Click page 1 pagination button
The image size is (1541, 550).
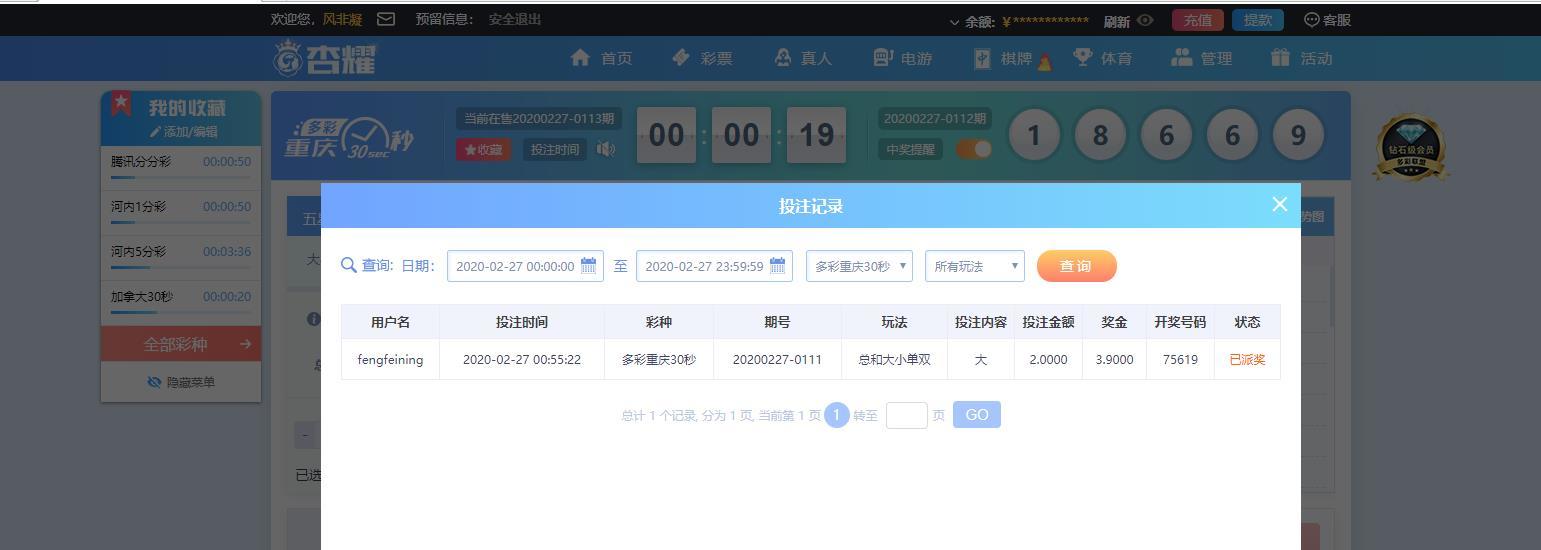click(x=837, y=415)
